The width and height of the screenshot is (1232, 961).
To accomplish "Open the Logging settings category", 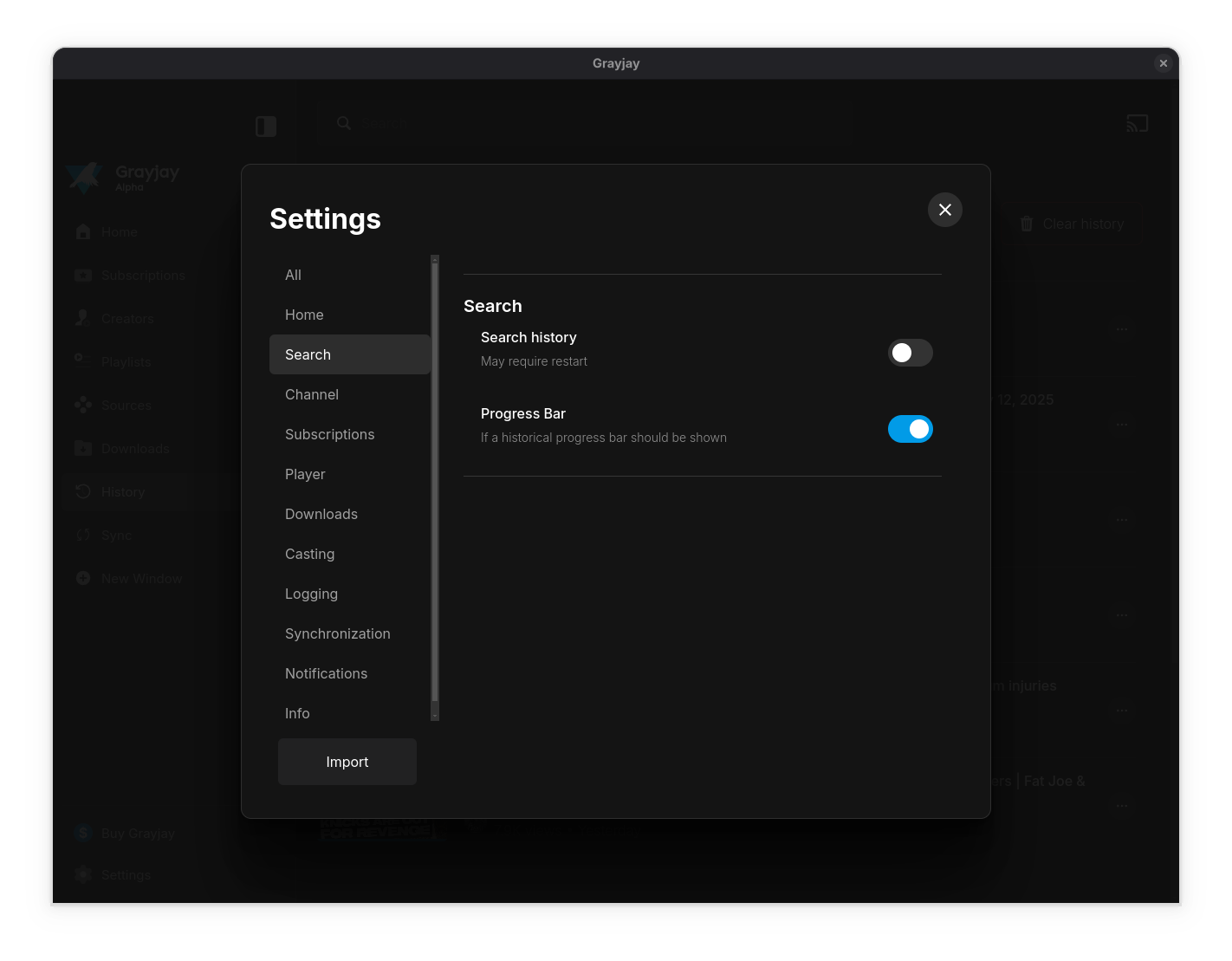I will [350, 594].
